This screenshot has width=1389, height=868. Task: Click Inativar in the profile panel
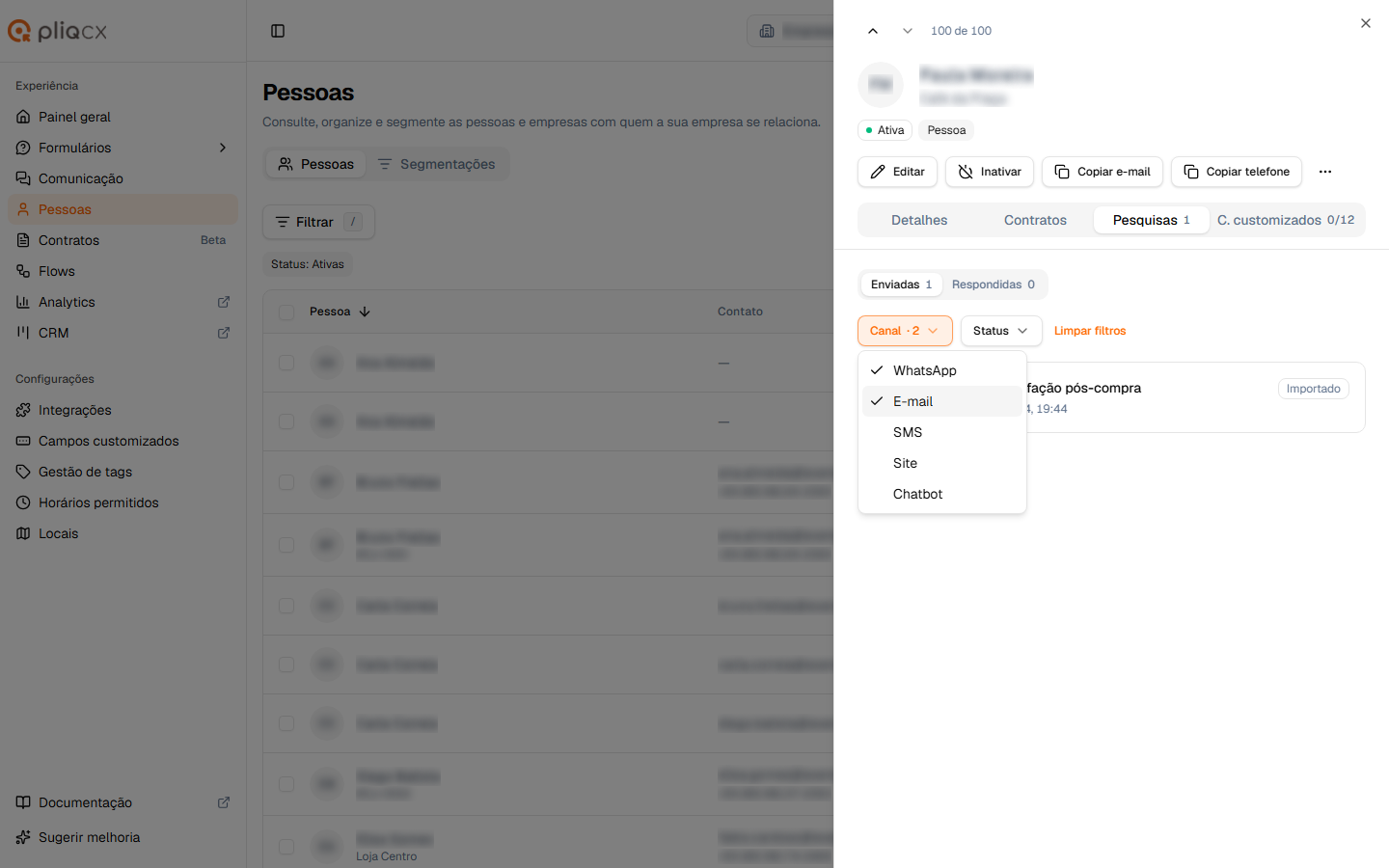990,172
